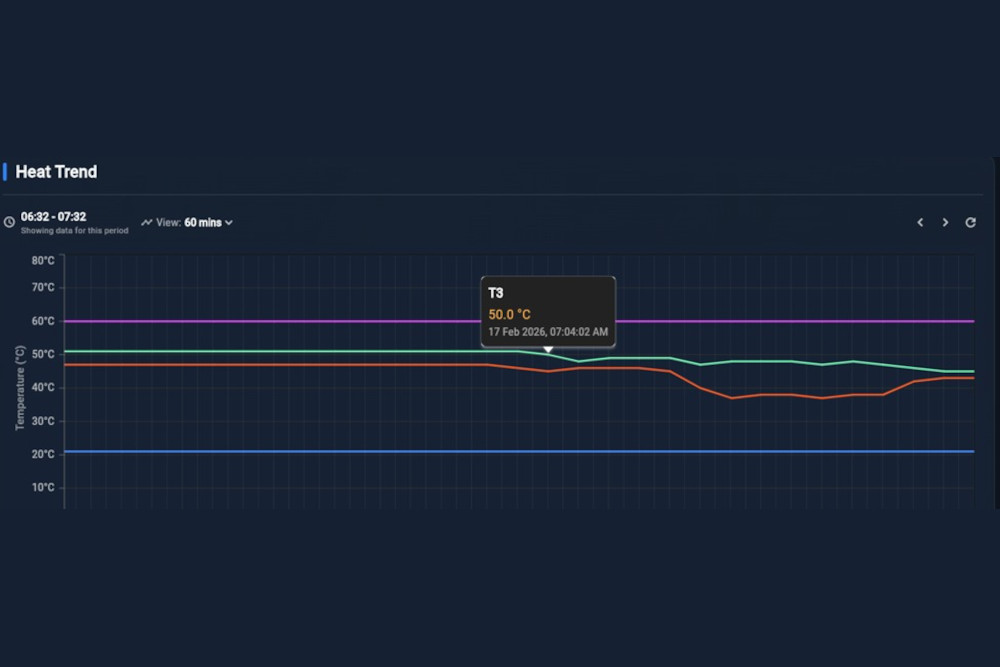Click the 50.0 °C tooltip value

tap(510, 314)
